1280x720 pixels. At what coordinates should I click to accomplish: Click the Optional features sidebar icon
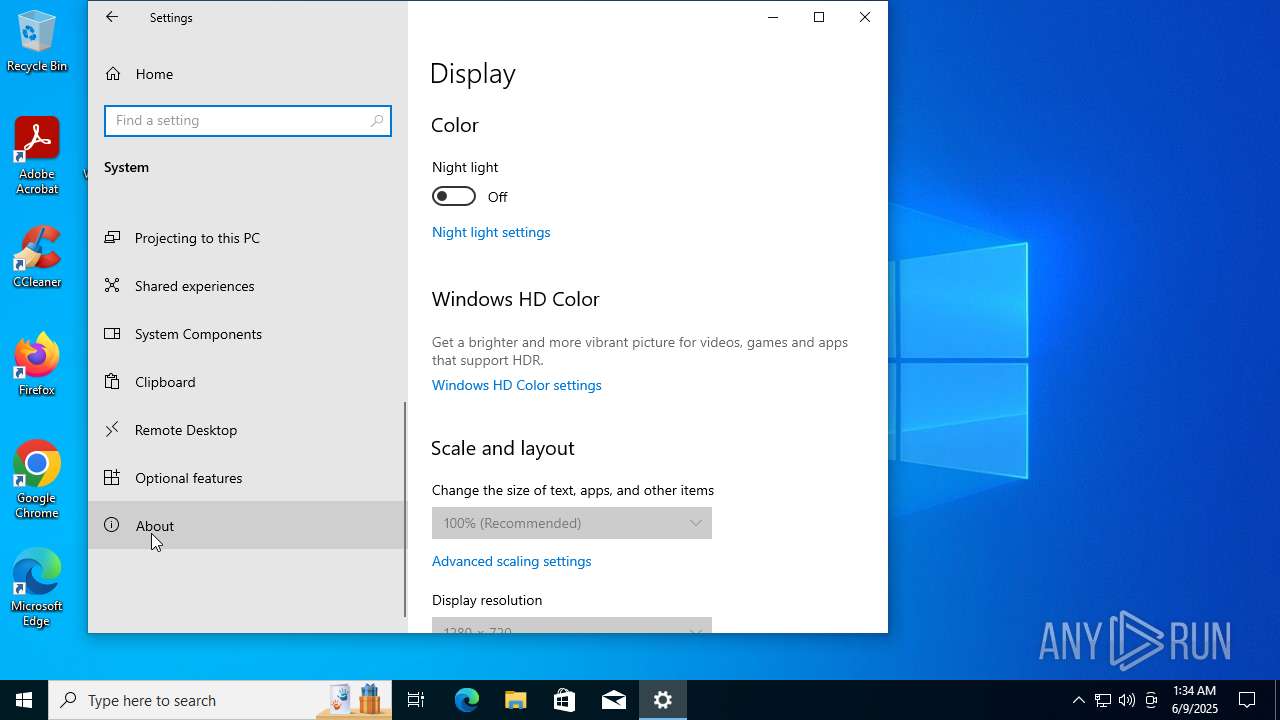[112, 477]
